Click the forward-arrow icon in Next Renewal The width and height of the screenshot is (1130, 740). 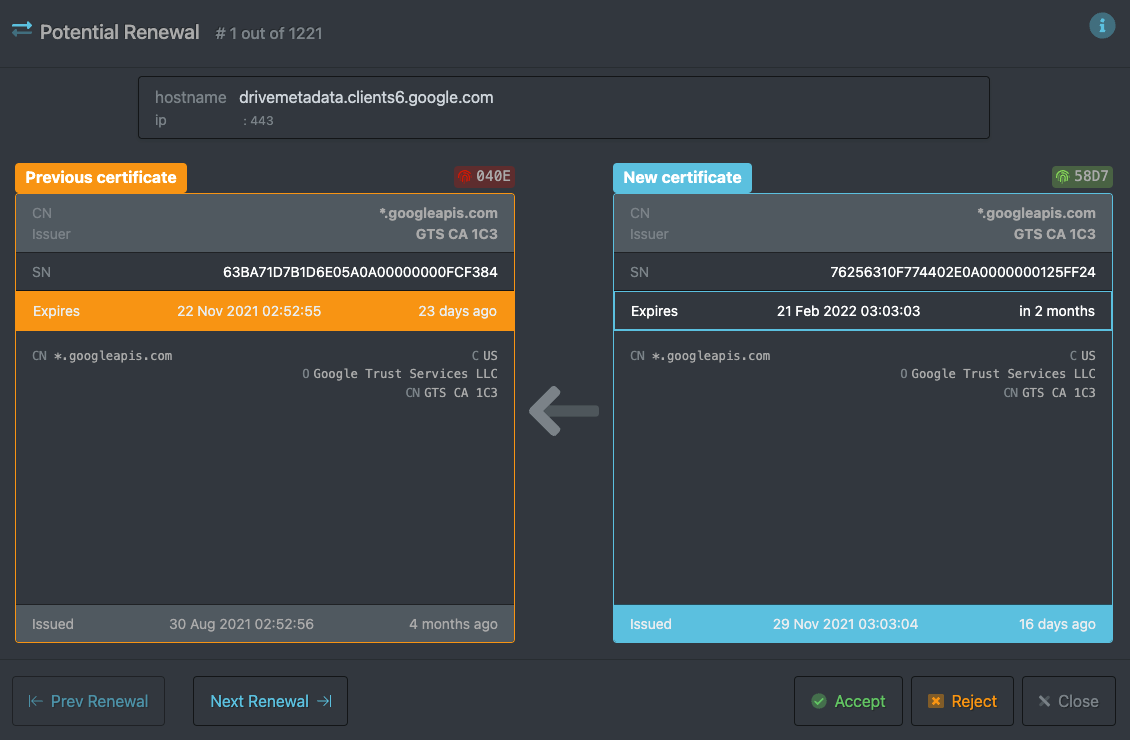coord(325,701)
